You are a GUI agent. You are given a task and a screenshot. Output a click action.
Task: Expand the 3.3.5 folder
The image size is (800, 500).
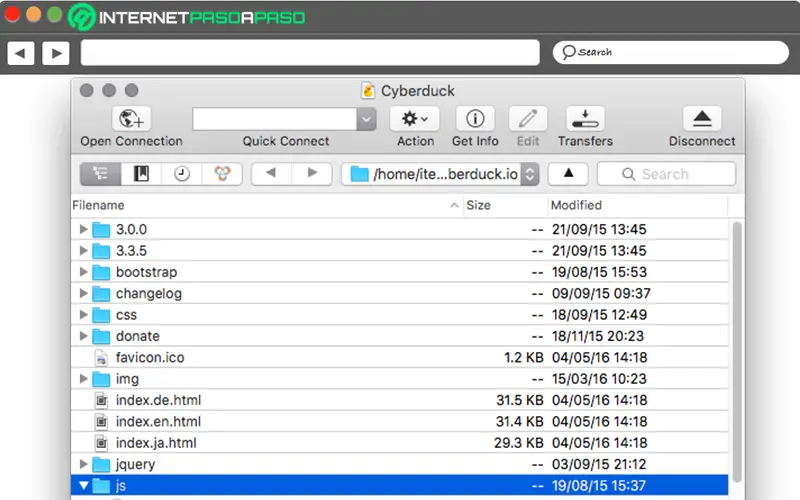coord(83,251)
